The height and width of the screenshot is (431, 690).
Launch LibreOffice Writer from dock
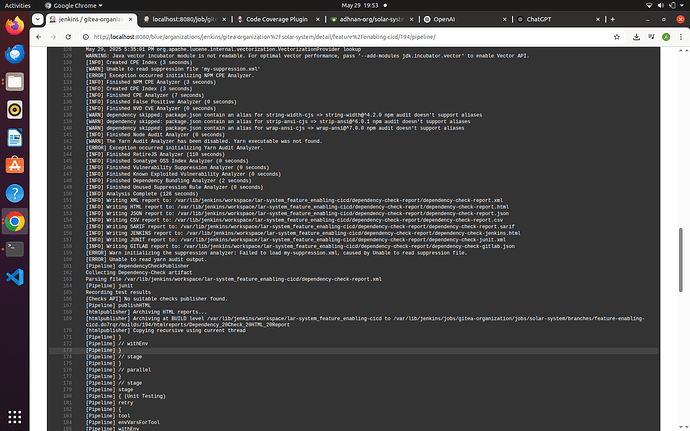[15, 138]
